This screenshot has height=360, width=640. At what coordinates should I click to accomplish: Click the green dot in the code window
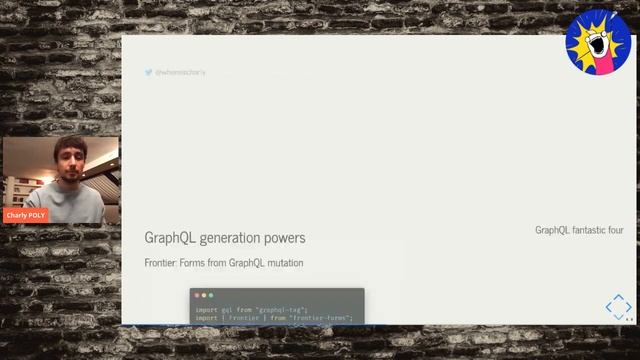pyautogui.click(x=211, y=295)
